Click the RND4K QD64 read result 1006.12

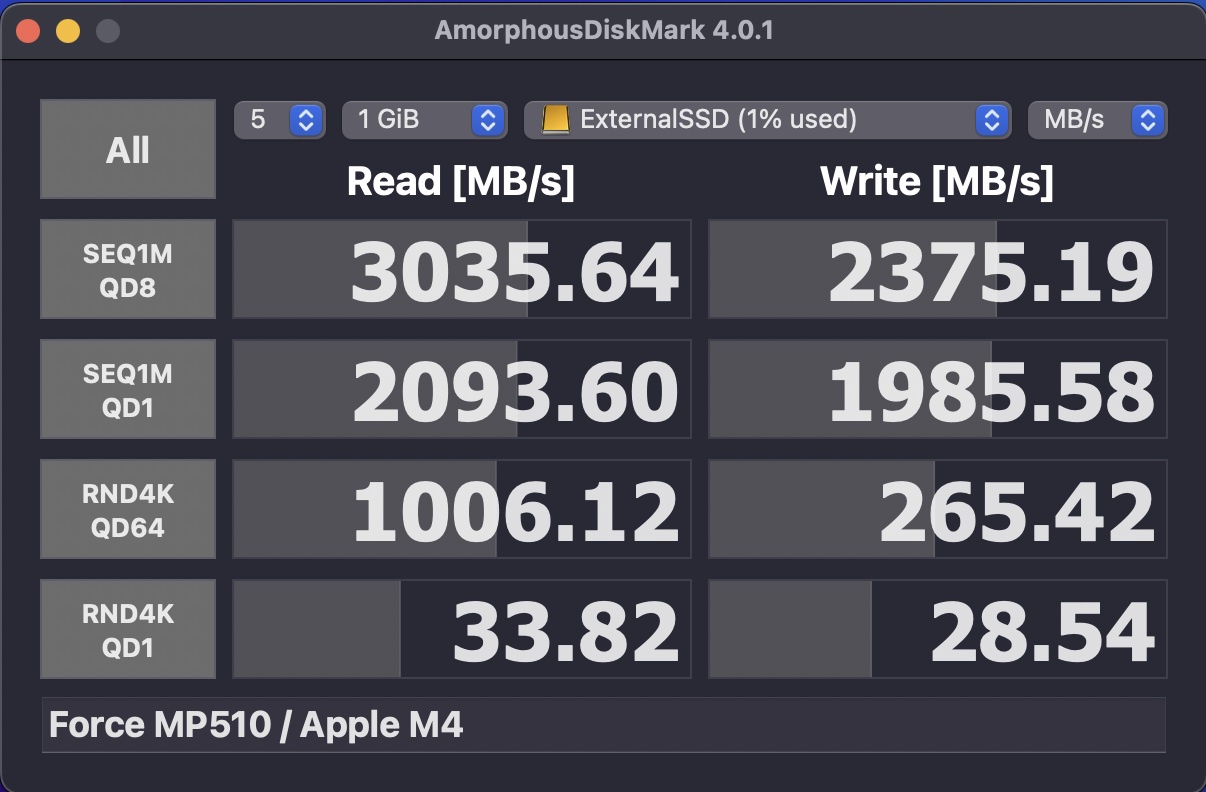(x=462, y=510)
